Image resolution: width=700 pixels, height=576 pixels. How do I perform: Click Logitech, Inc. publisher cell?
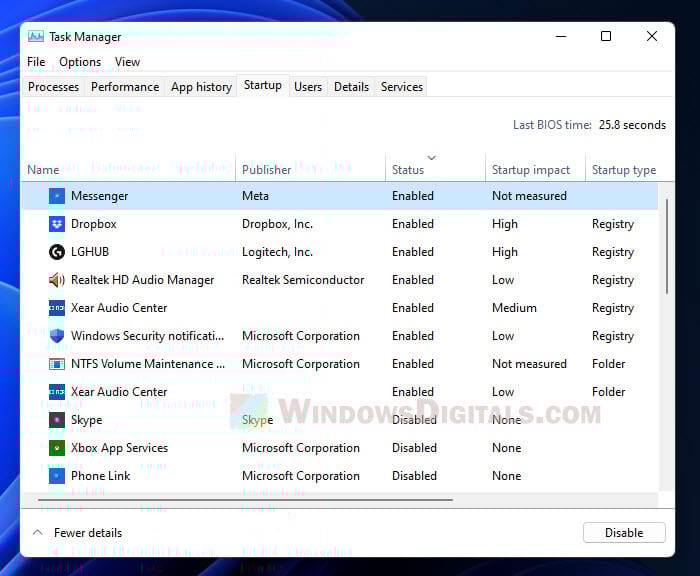point(277,252)
